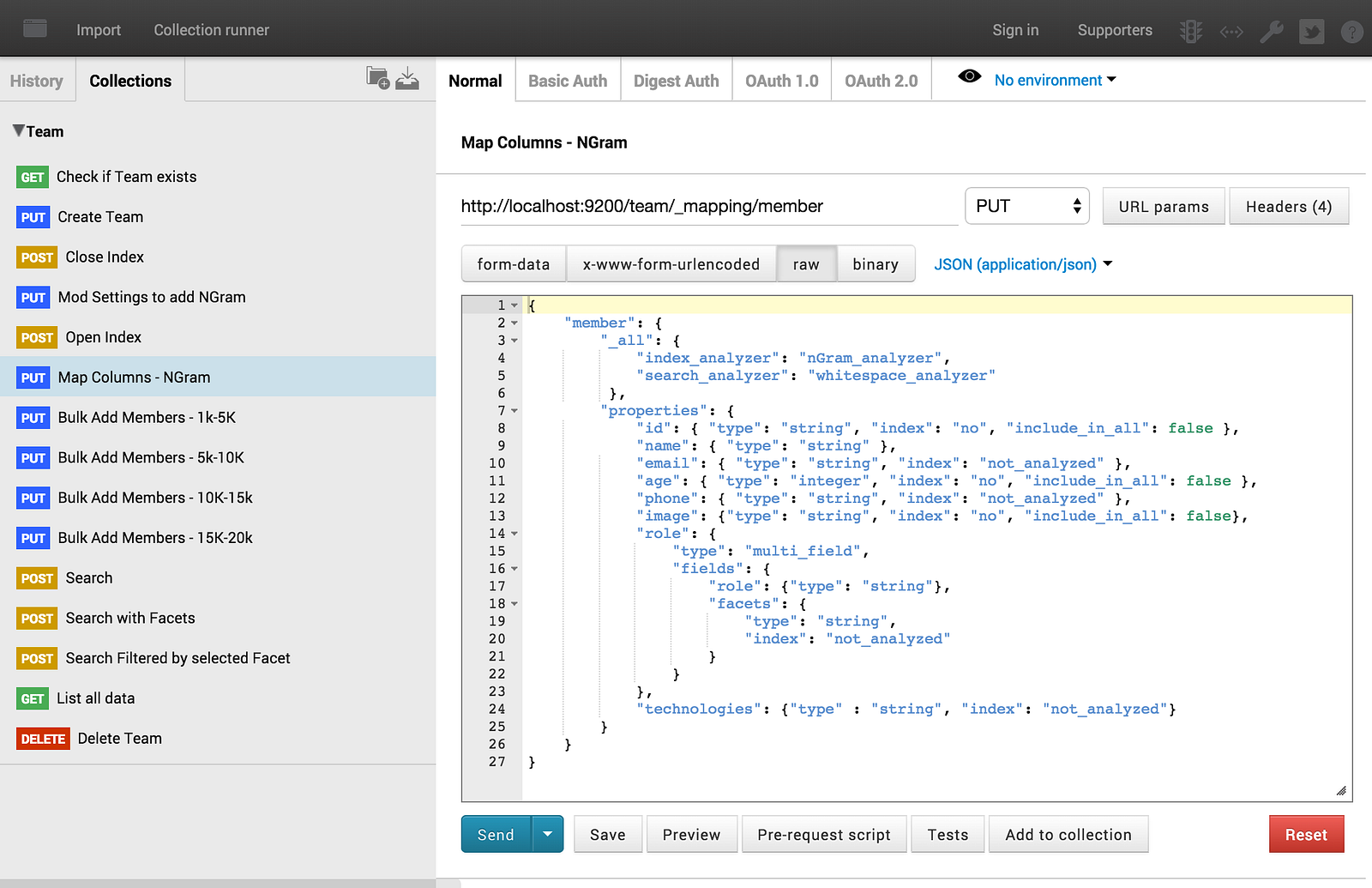Open the Tests button
Image resolution: width=1372 pixels, height=888 pixels.
click(x=948, y=834)
